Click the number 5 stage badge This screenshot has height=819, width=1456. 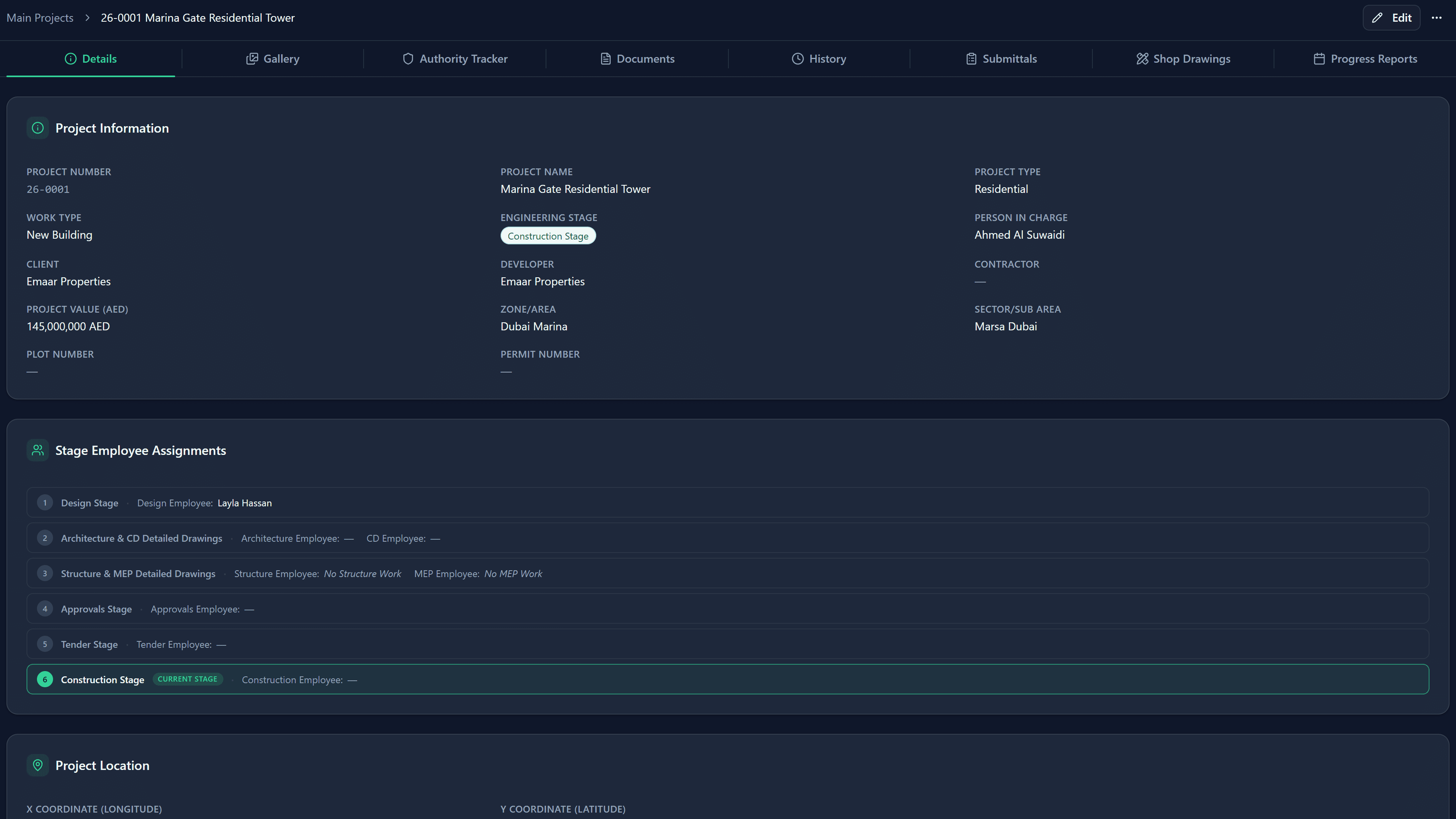pos(45,644)
